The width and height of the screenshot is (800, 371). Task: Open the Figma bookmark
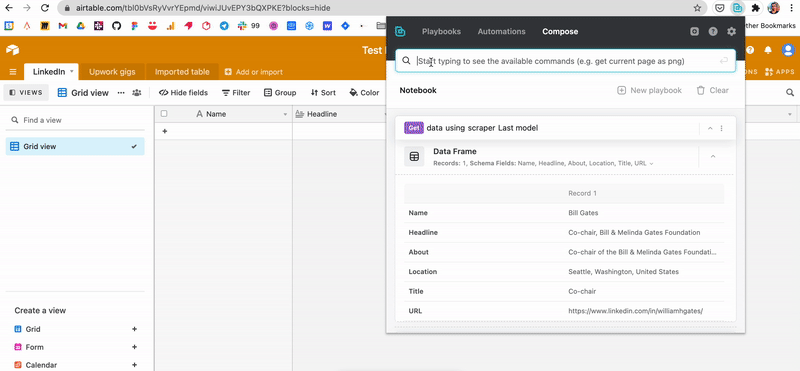click(135, 26)
